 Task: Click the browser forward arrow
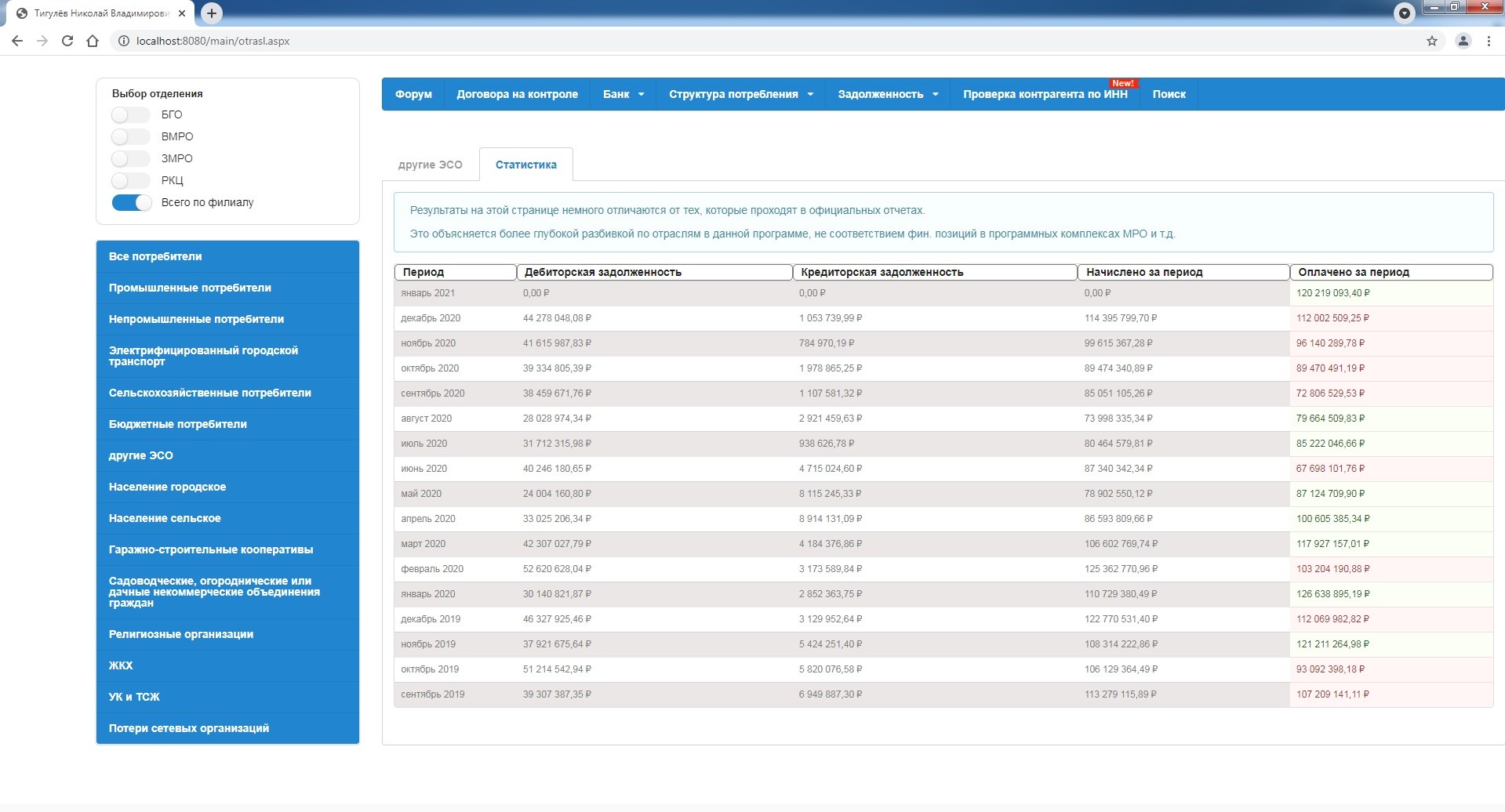pos(42,41)
